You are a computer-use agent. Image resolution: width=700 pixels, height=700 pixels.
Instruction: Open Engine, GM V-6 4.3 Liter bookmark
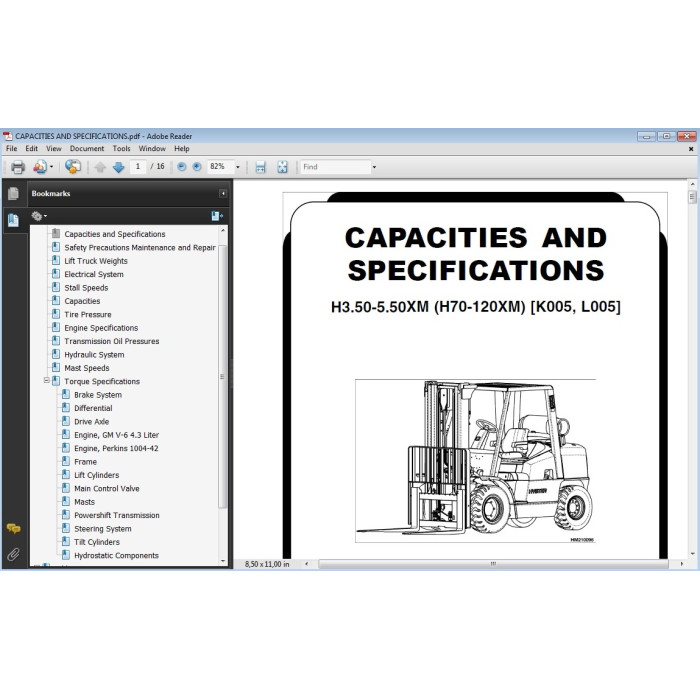point(117,435)
